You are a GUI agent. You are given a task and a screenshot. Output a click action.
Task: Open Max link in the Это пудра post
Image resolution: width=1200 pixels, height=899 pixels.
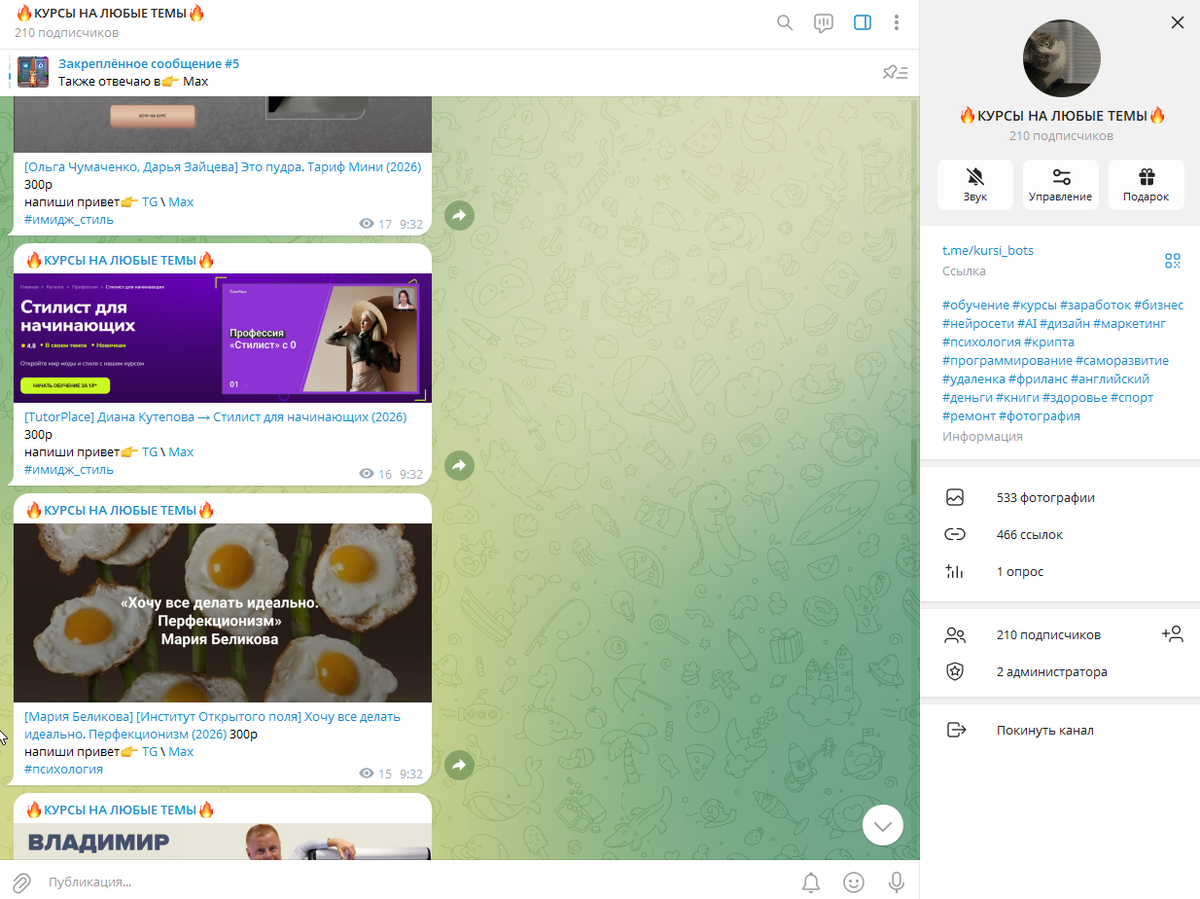tap(181, 202)
